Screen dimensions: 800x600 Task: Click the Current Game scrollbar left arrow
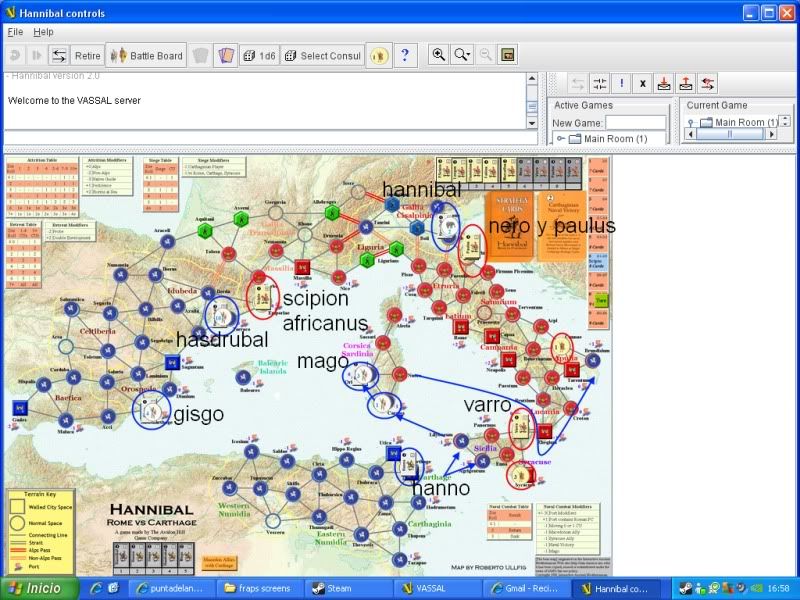click(691, 134)
